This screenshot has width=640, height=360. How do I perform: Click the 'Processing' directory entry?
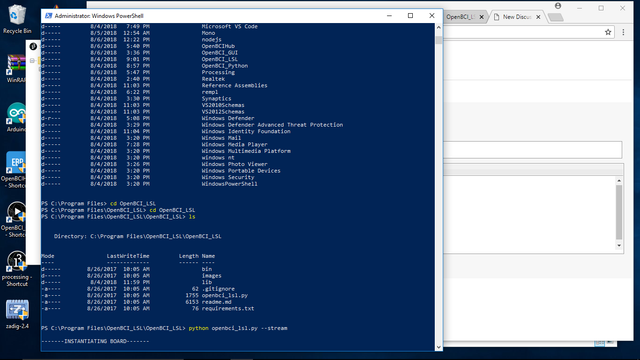click(x=218, y=72)
